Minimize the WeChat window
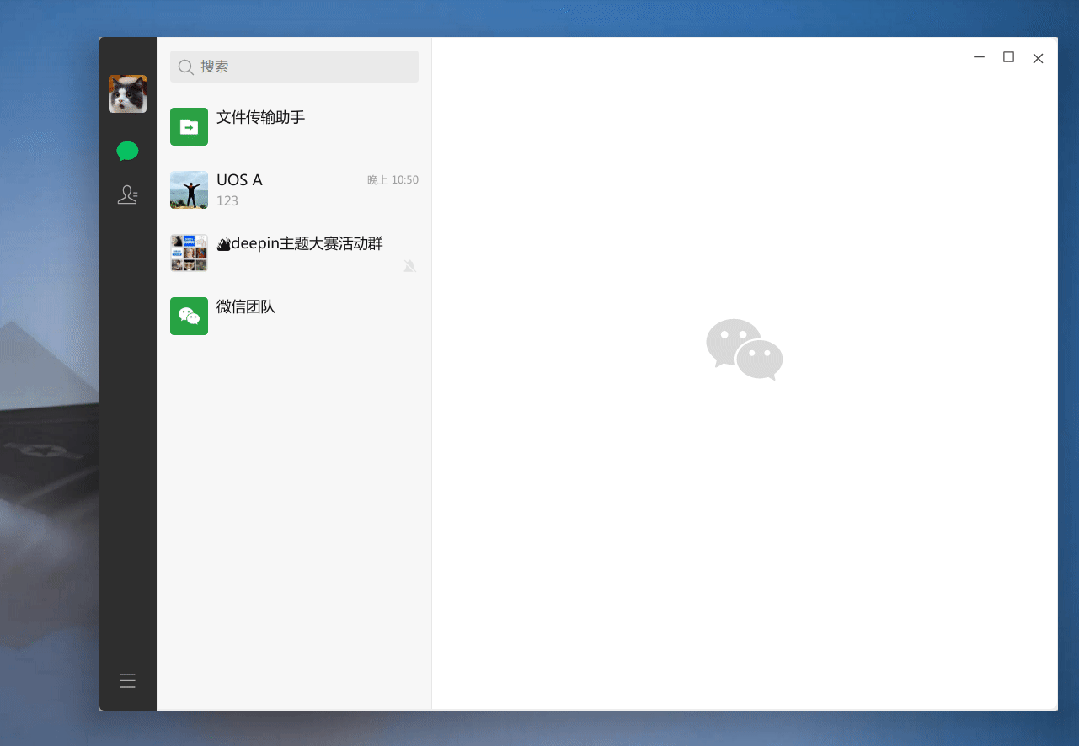 click(978, 58)
